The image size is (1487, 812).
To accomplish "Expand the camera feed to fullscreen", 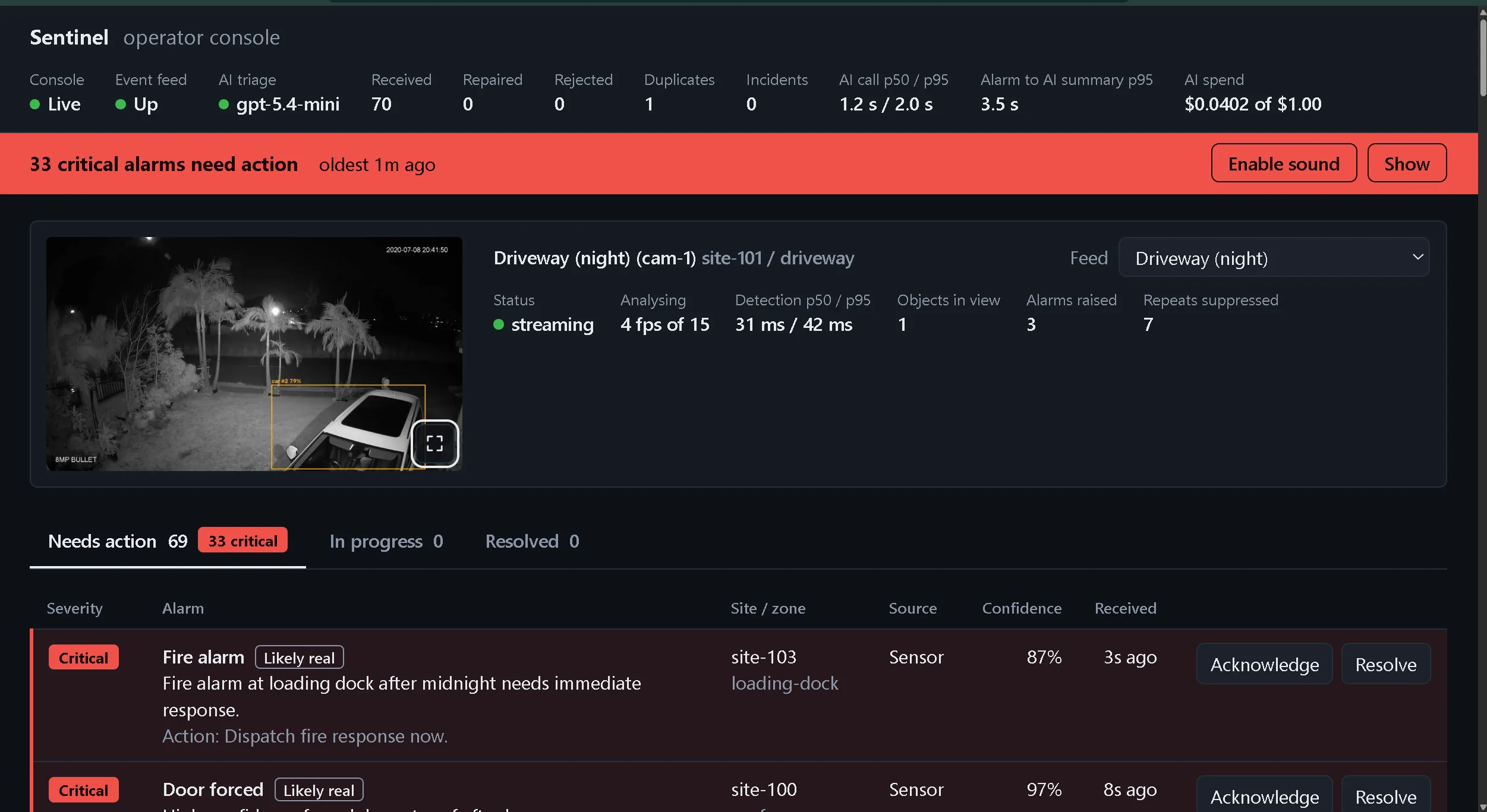I will pyautogui.click(x=434, y=444).
